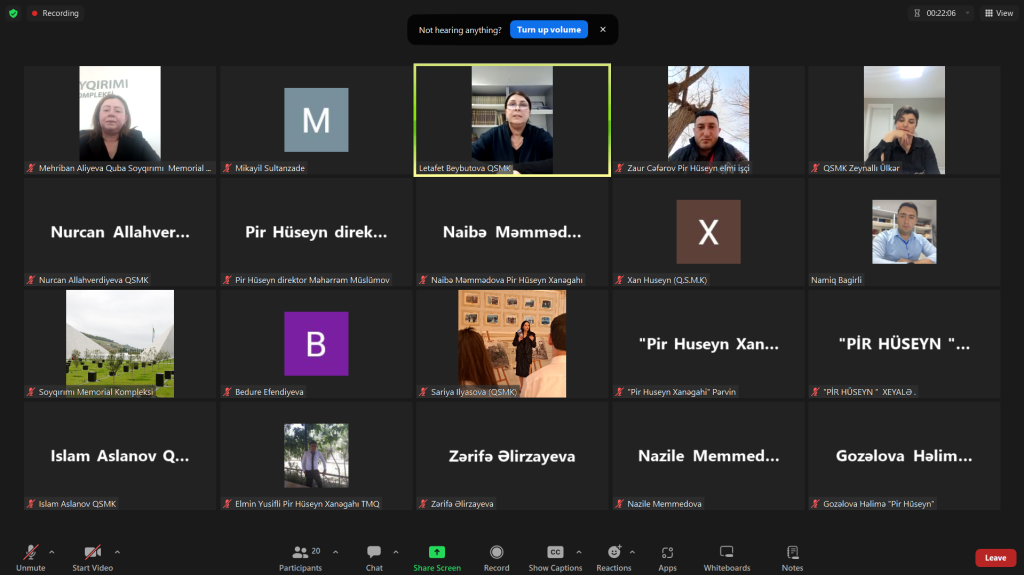
Task: Open the Participants panel
Action: [x=300, y=558]
